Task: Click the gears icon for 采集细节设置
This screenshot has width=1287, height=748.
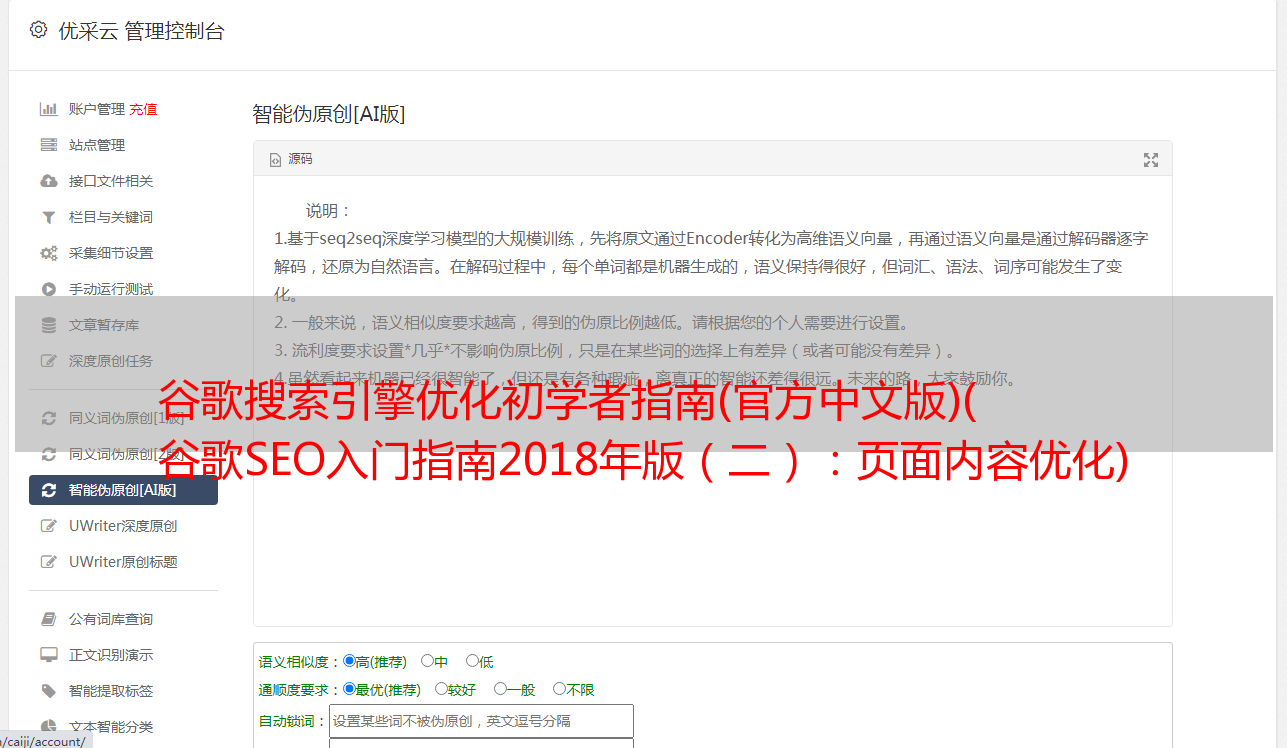Action: (48, 253)
